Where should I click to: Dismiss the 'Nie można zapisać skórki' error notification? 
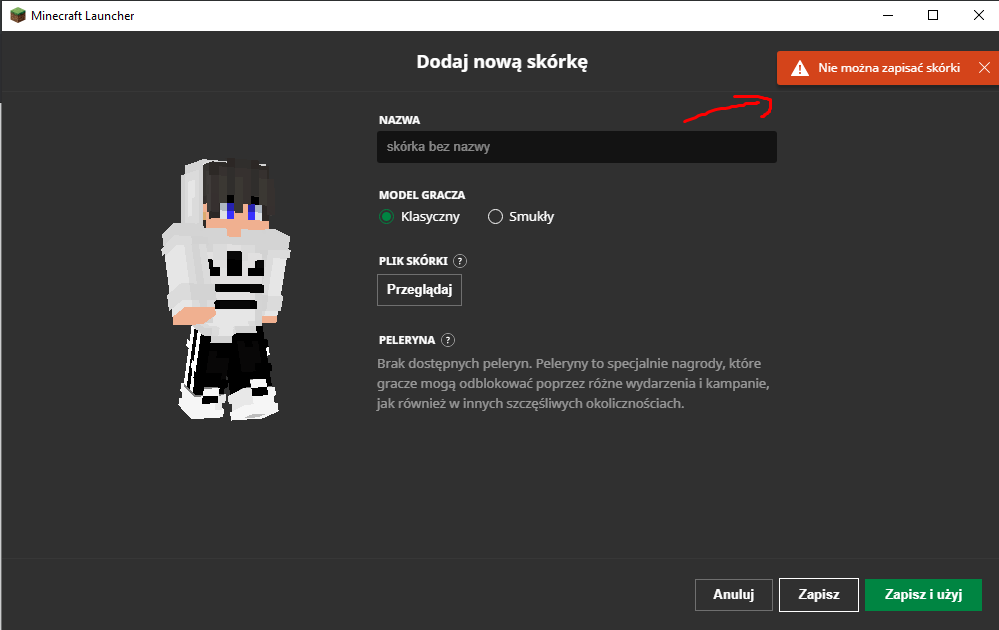click(984, 68)
